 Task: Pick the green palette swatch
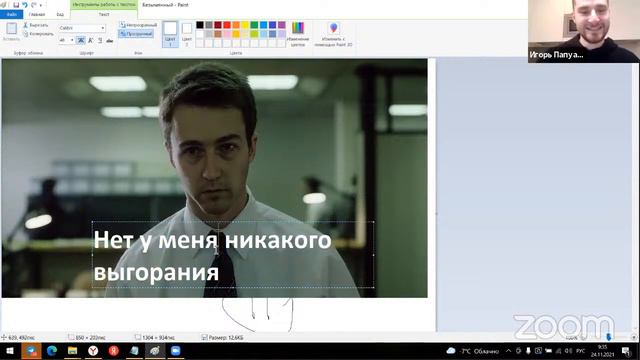point(254,25)
